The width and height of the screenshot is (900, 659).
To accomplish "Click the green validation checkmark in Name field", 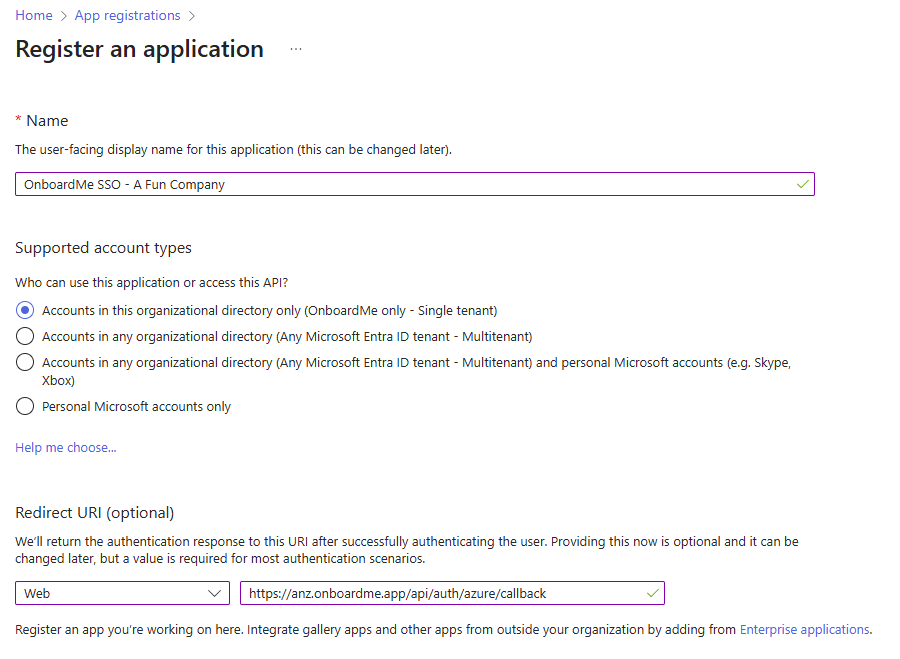I will click(802, 184).
